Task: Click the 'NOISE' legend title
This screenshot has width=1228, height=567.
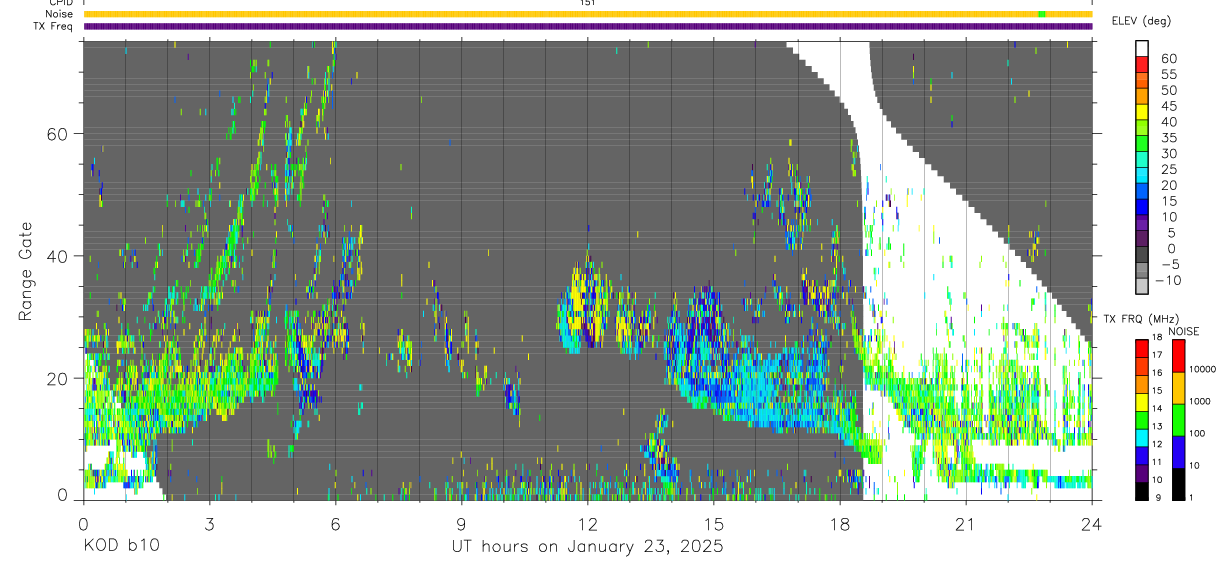Action: (1184, 331)
